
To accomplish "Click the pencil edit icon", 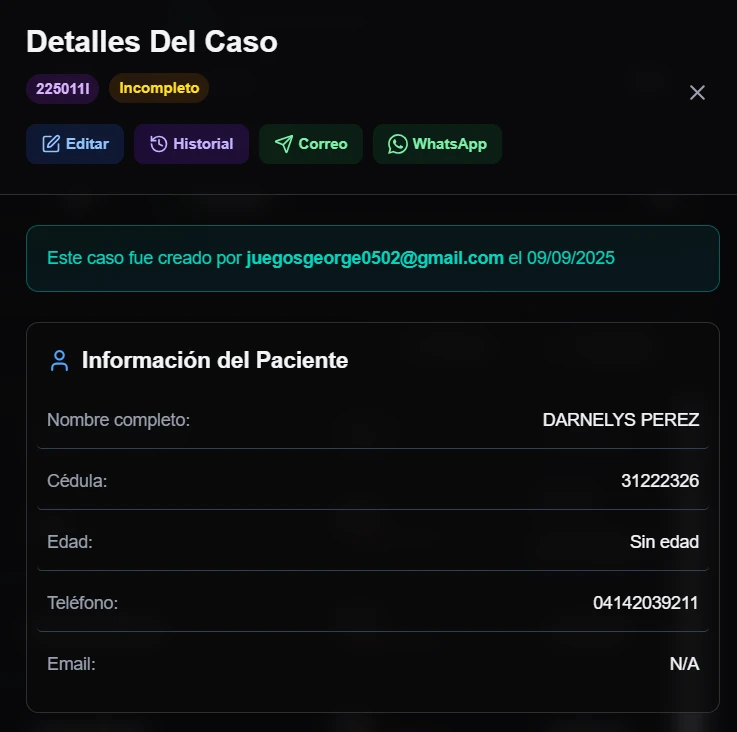I will click(51, 144).
